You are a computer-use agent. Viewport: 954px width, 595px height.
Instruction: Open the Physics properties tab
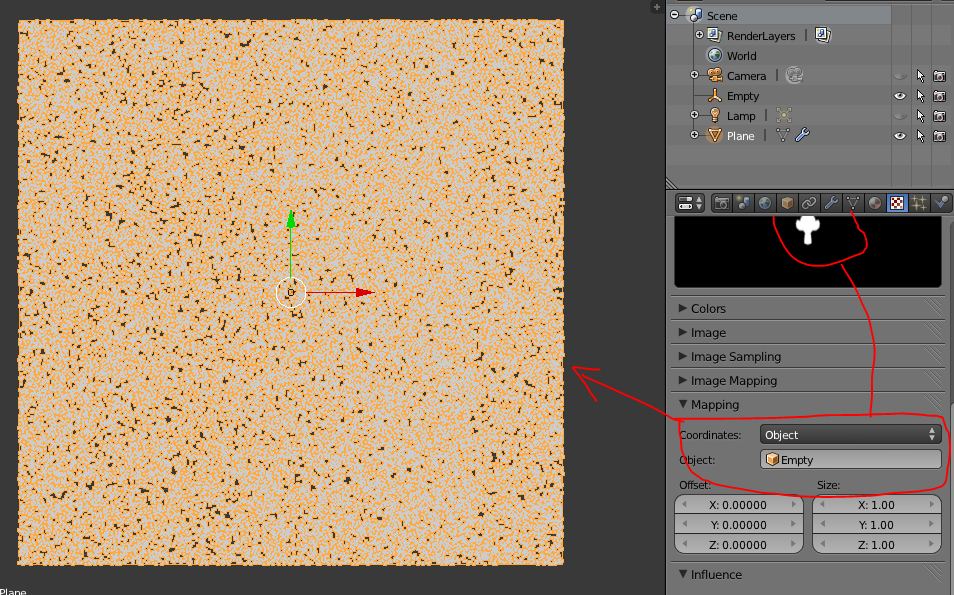(x=941, y=203)
